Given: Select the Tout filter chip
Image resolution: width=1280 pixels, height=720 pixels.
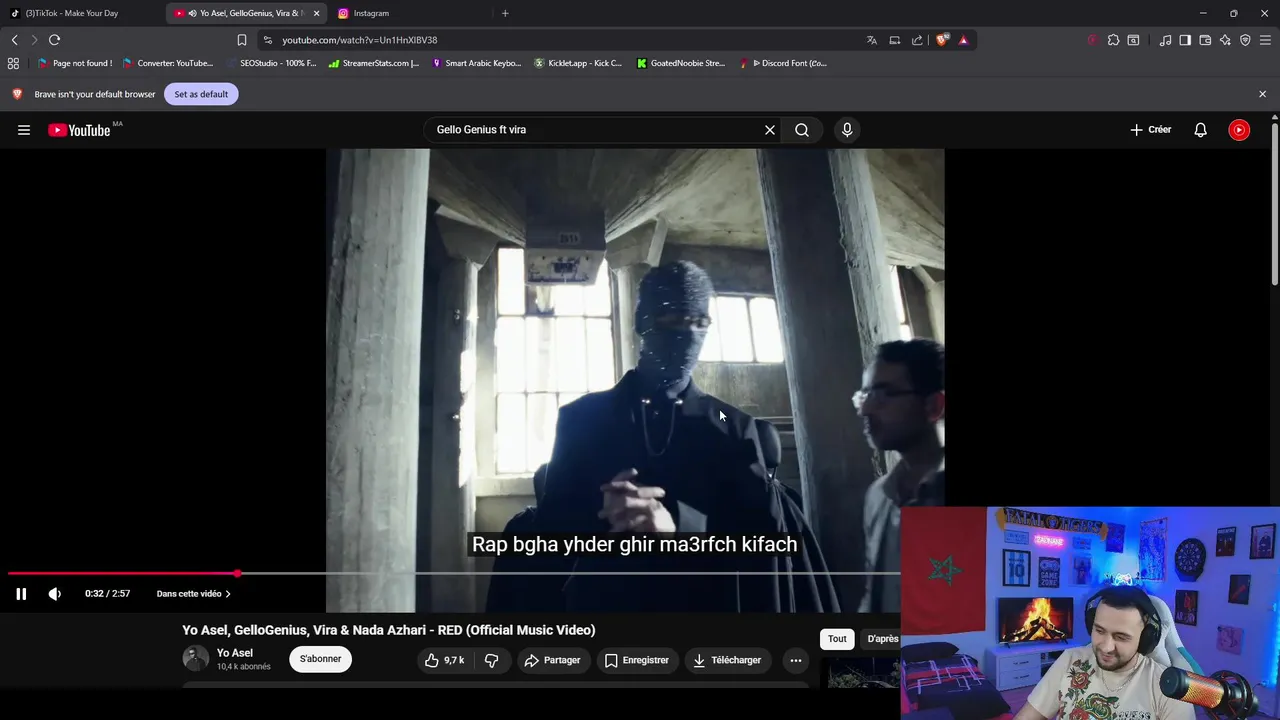Looking at the screenshot, I should 837,639.
